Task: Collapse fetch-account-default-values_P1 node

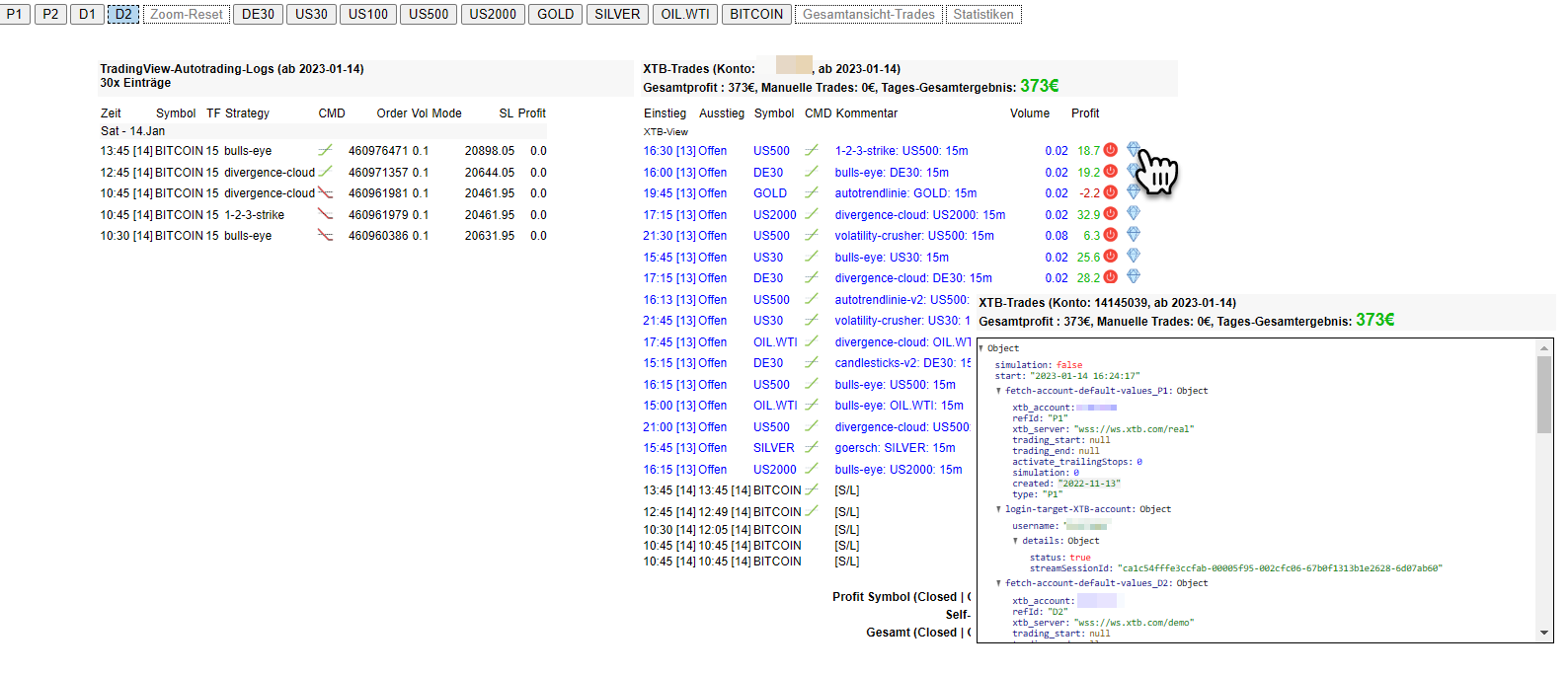Action: click(x=998, y=391)
